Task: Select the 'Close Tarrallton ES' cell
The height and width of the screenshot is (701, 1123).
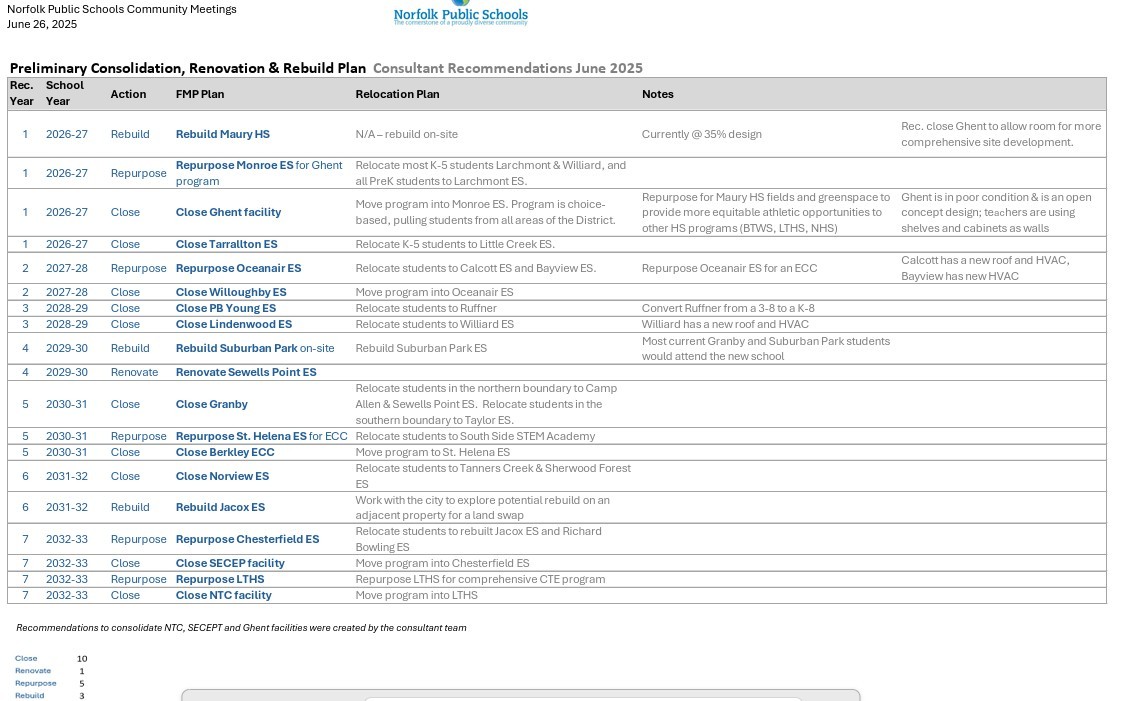Action: (226, 244)
